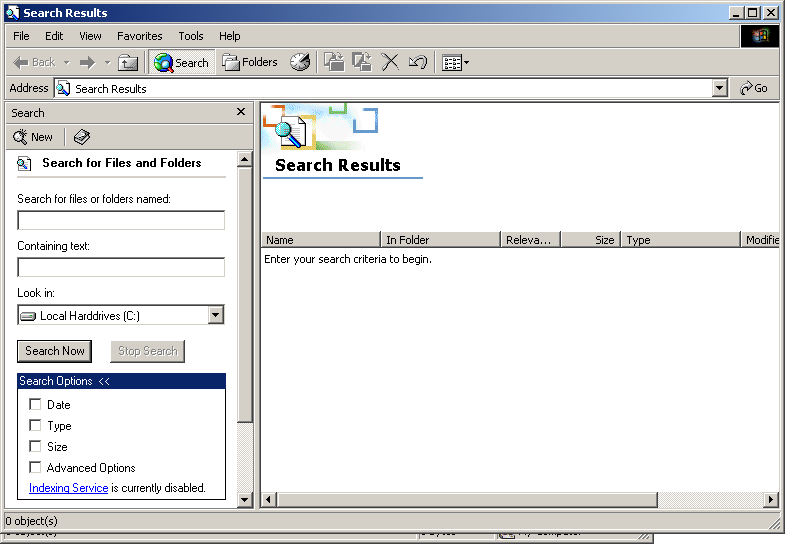Click the Containing text input field
785x544 pixels.
pos(121,267)
